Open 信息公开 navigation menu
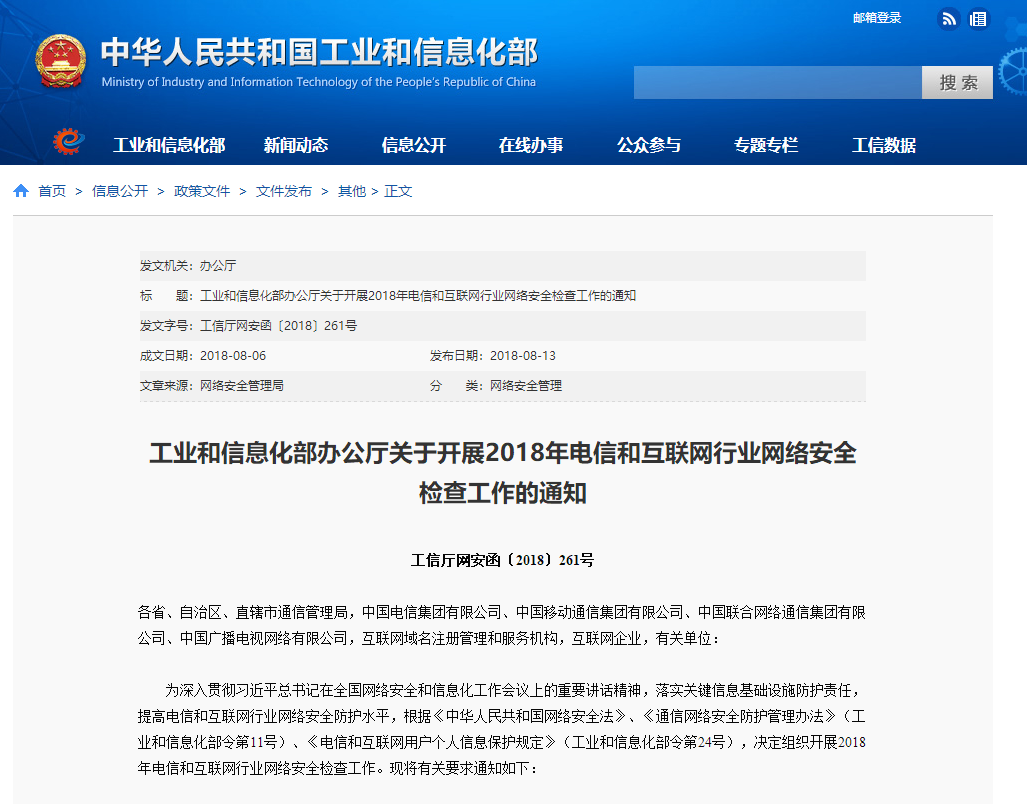1027x804 pixels. 413,145
